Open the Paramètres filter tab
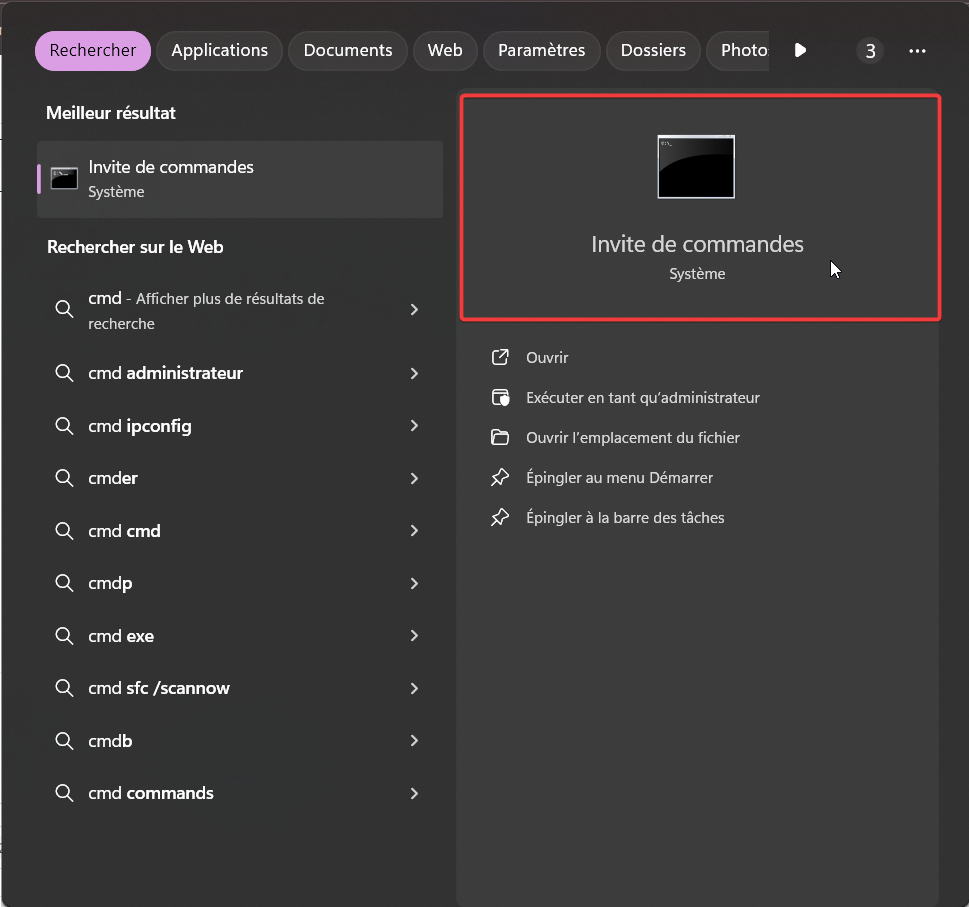The width and height of the screenshot is (969, 907). (x=541, y=51)
